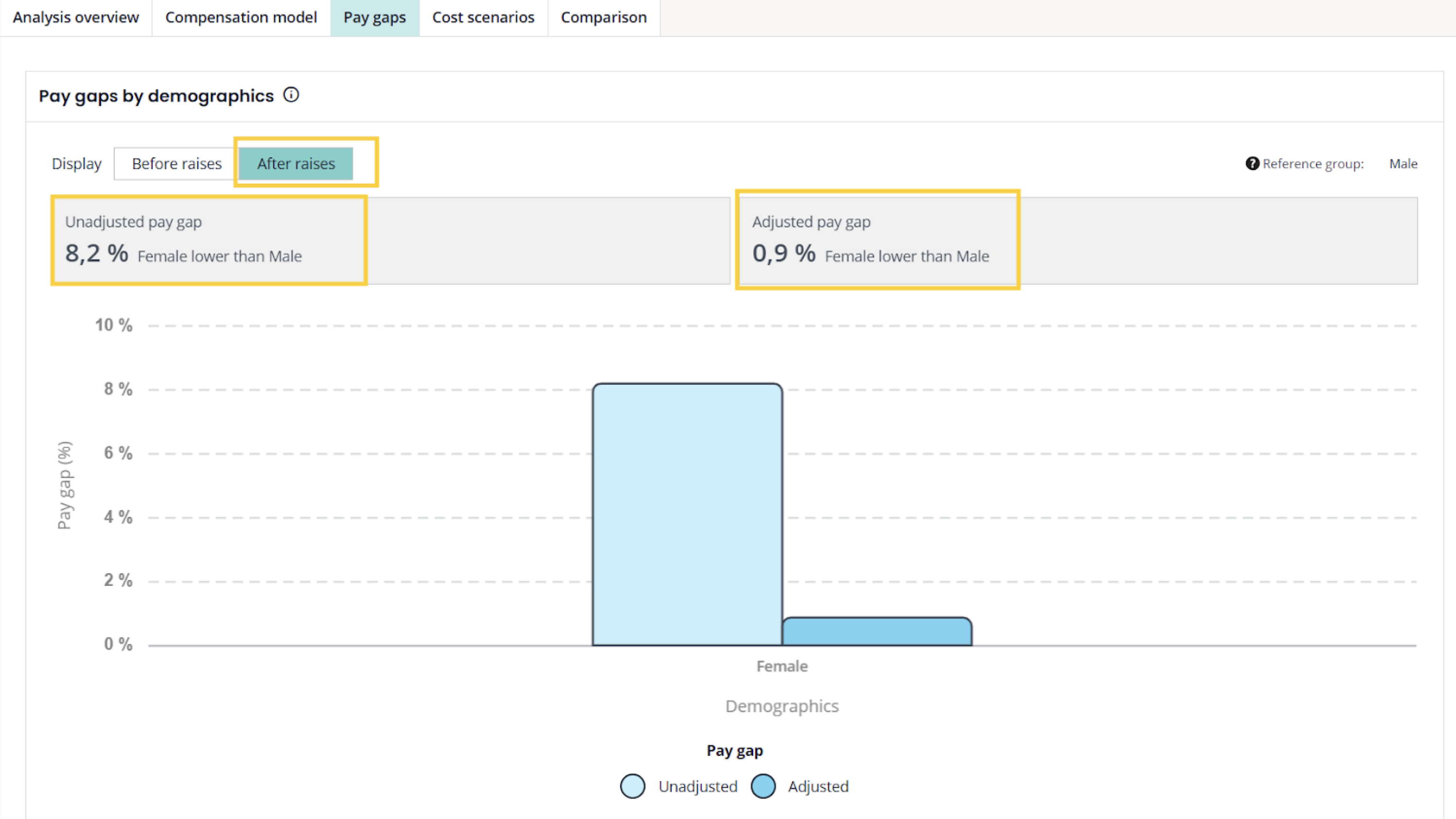
Task: Click info icon beside Pay gaps heading
Action: [291, 95]
